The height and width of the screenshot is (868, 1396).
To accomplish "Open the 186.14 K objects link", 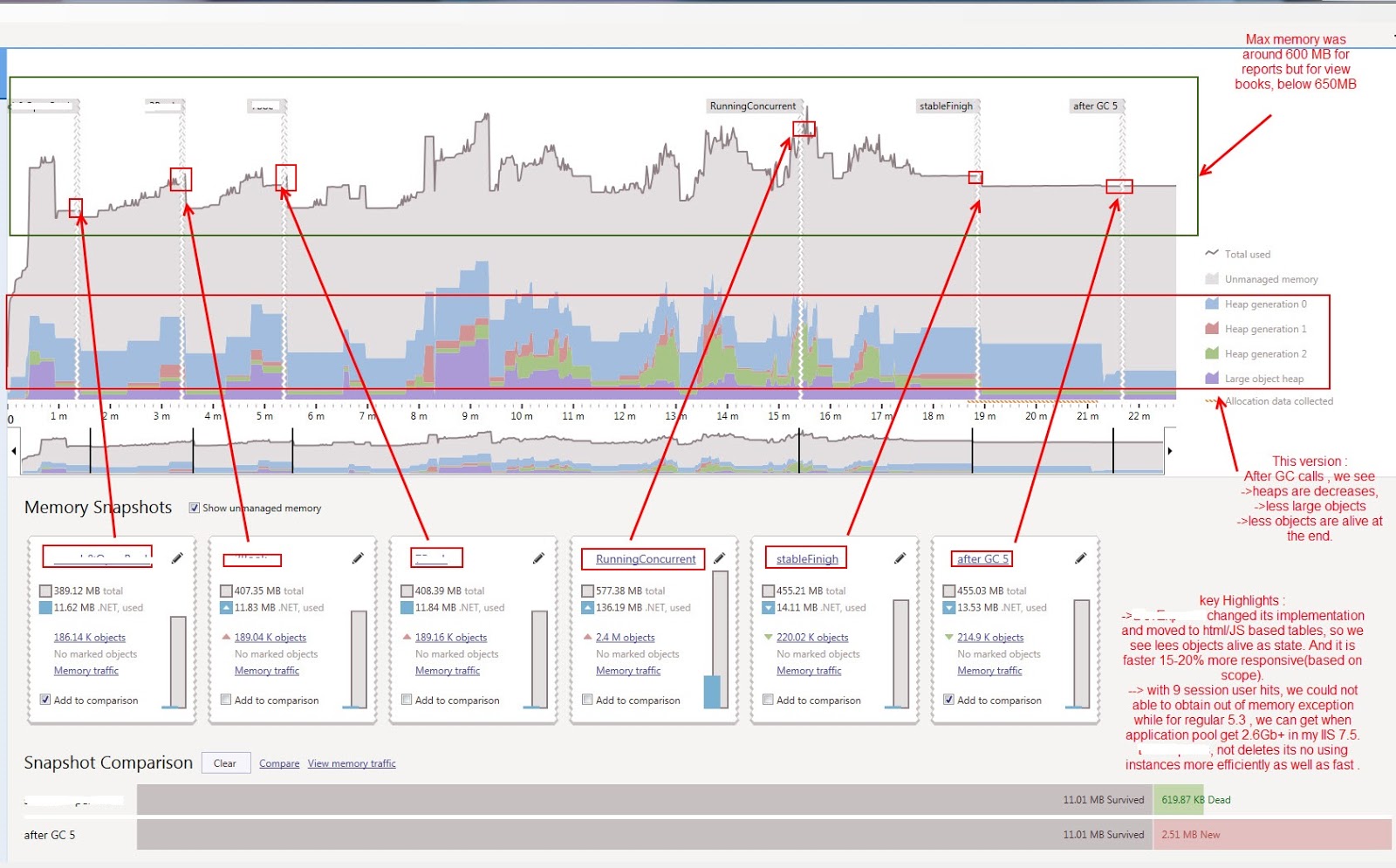I will [x=90, y=638].
